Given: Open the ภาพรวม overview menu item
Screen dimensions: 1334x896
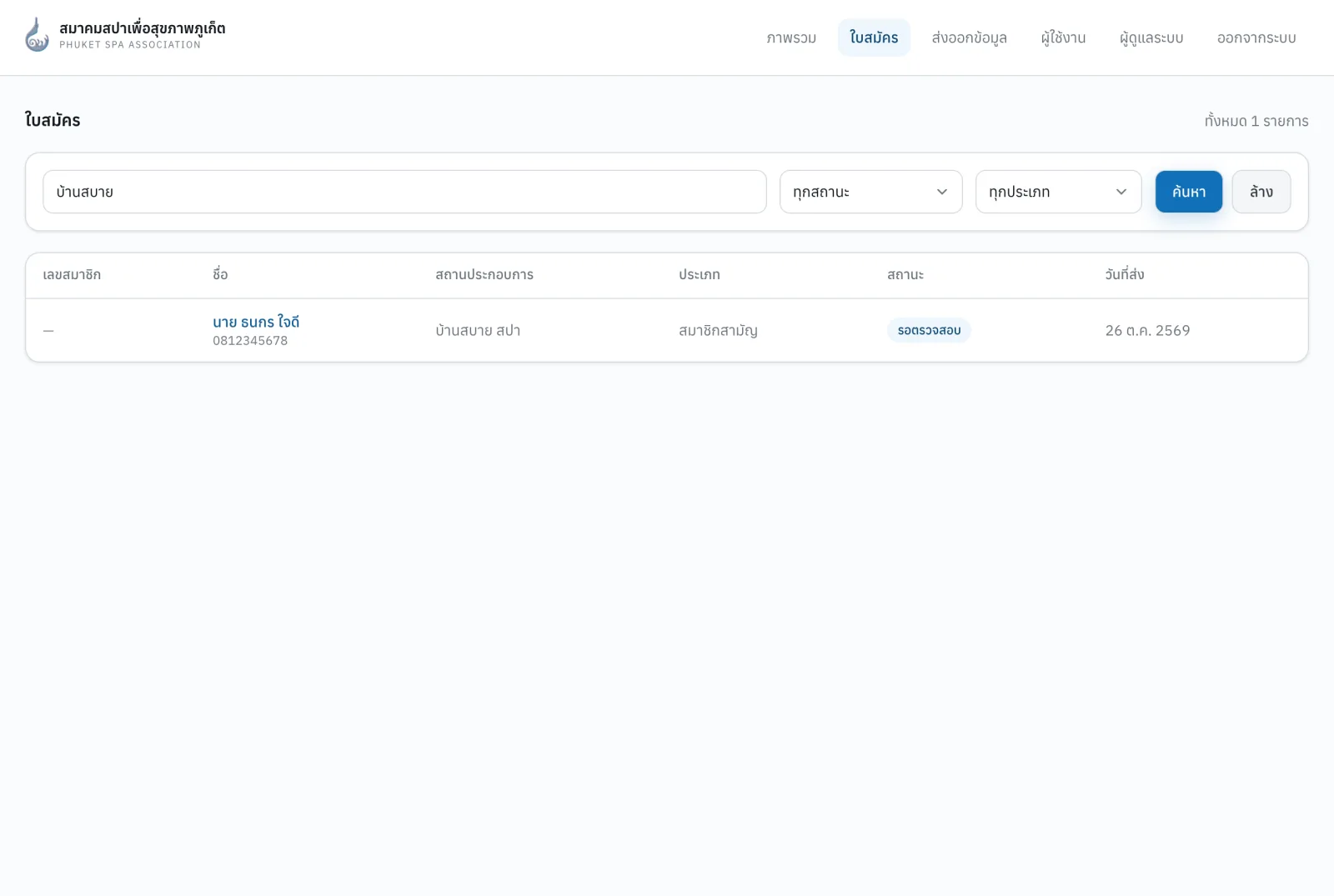Looking at the screenshot, I should [791, 38].
